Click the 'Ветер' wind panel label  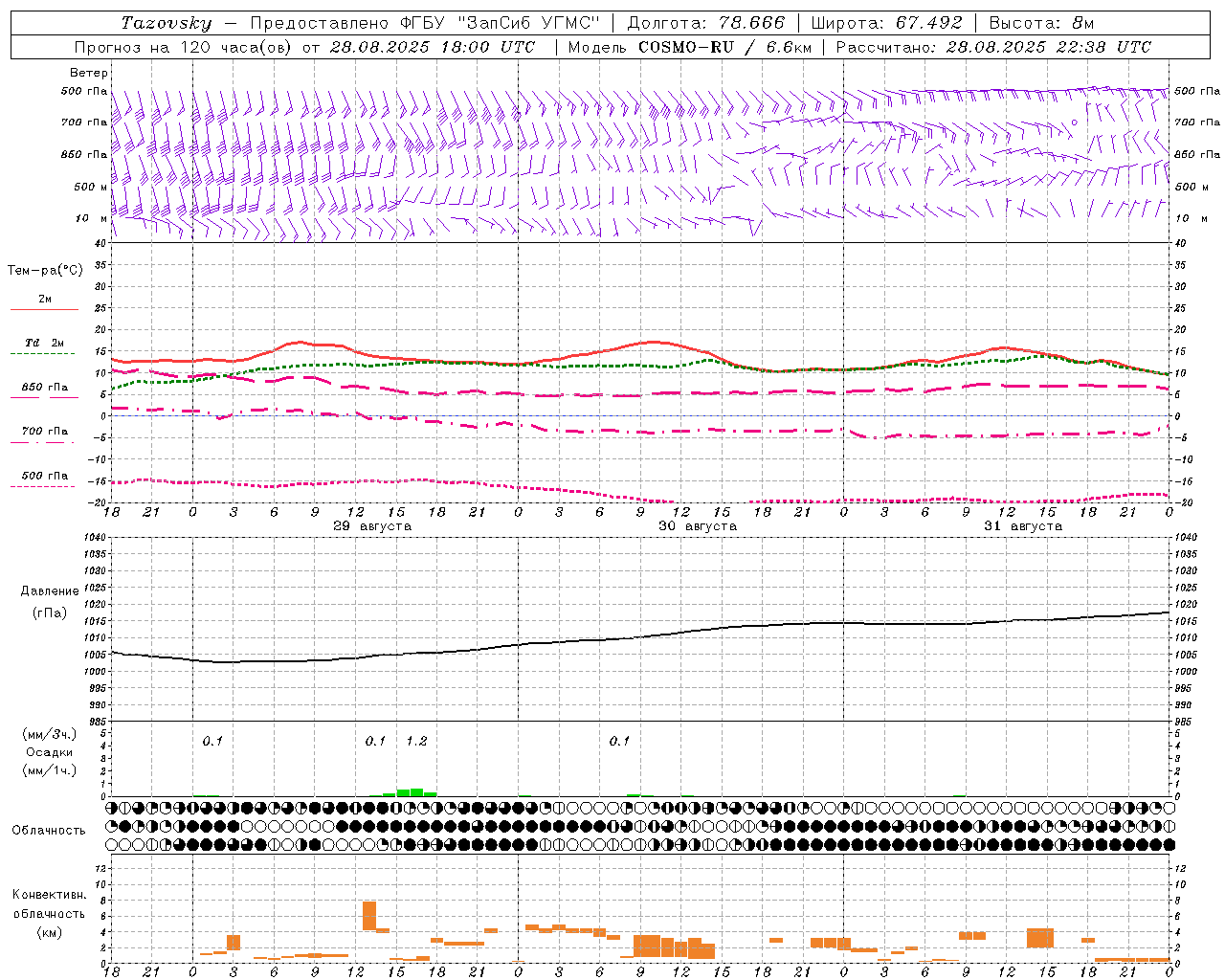88,73
